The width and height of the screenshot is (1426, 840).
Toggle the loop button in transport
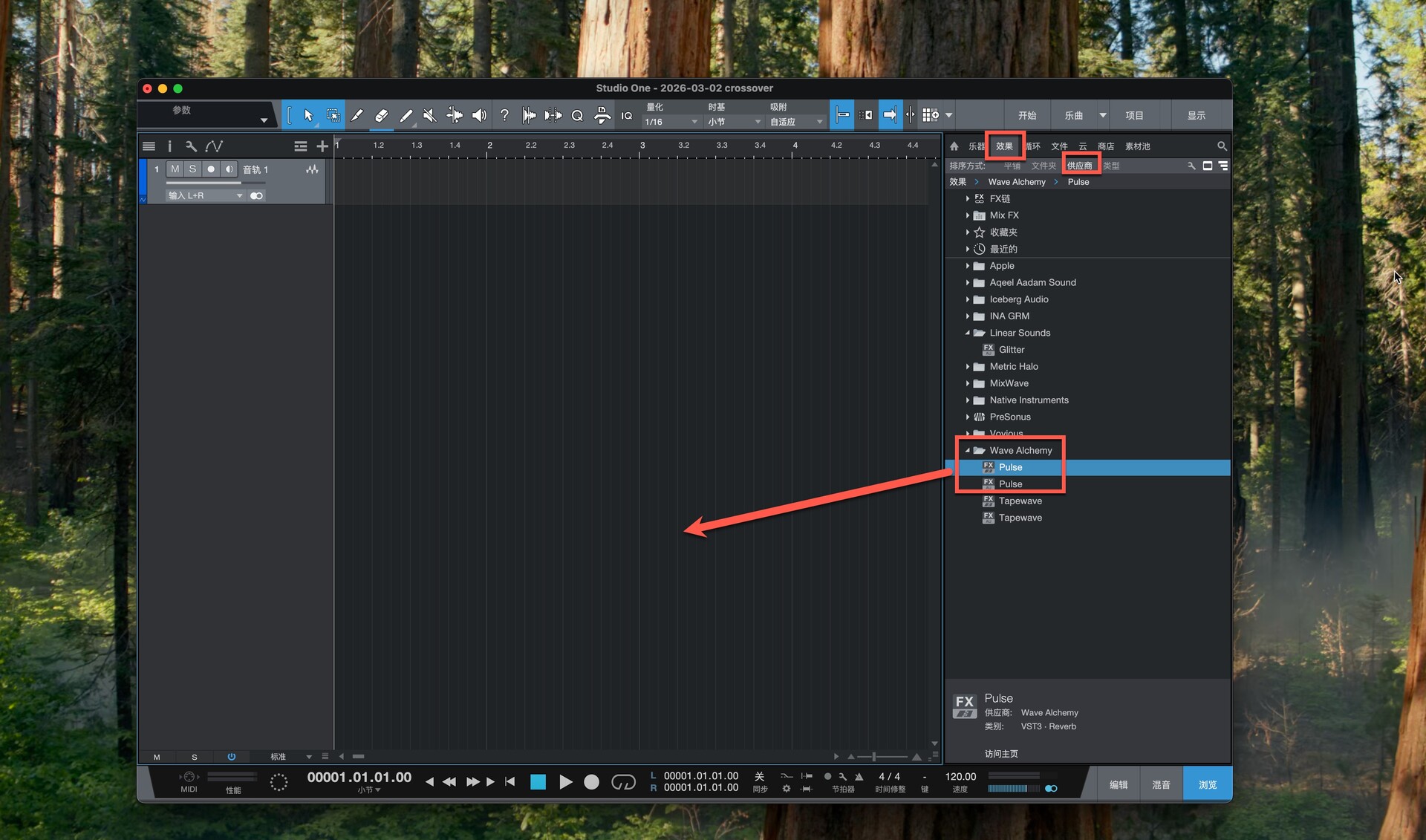click(623, 782)
